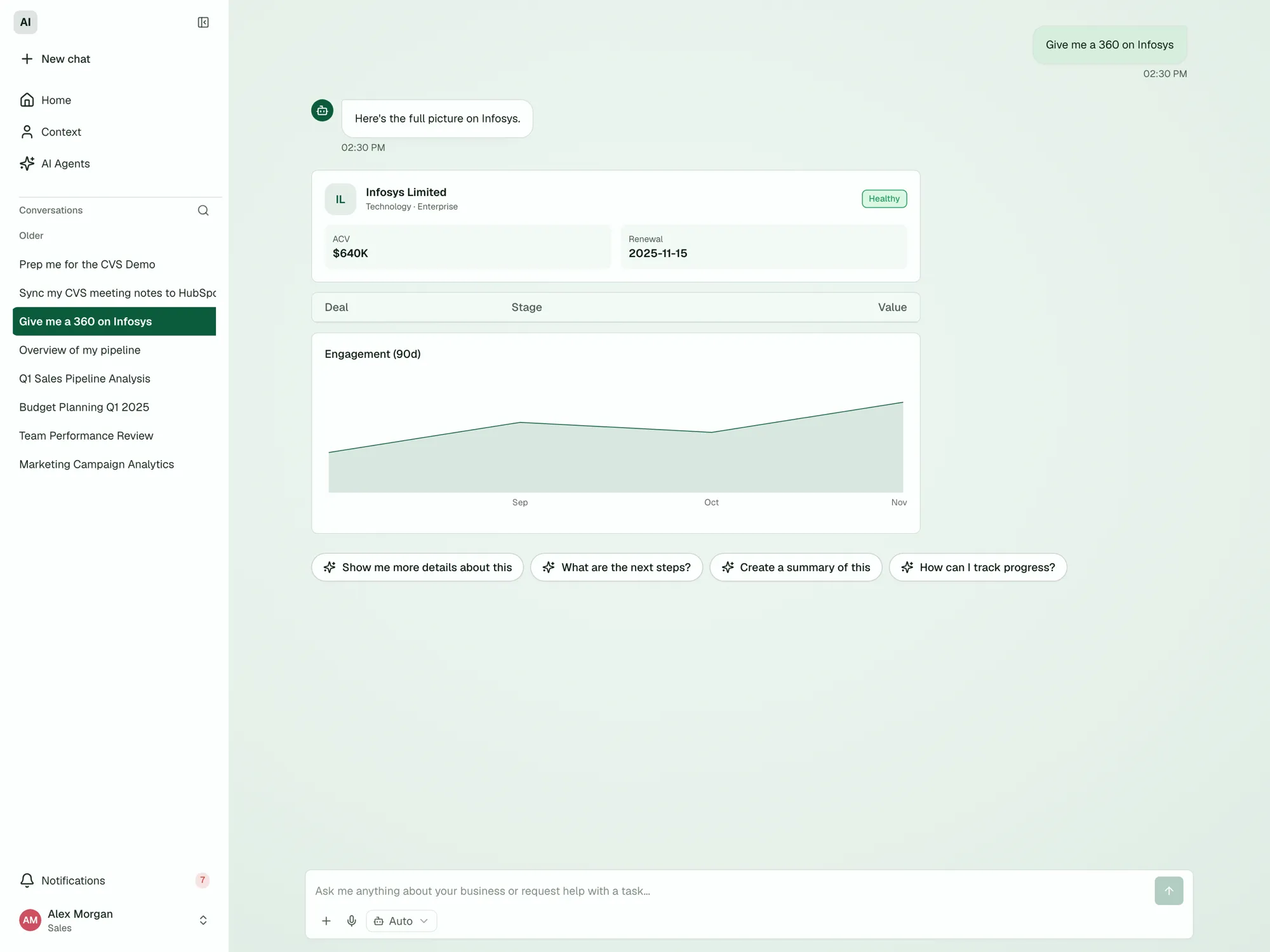Focus the 'Ask me anything' message input
This screenshot has width=1270, height=952.
[x=730, y=891]
